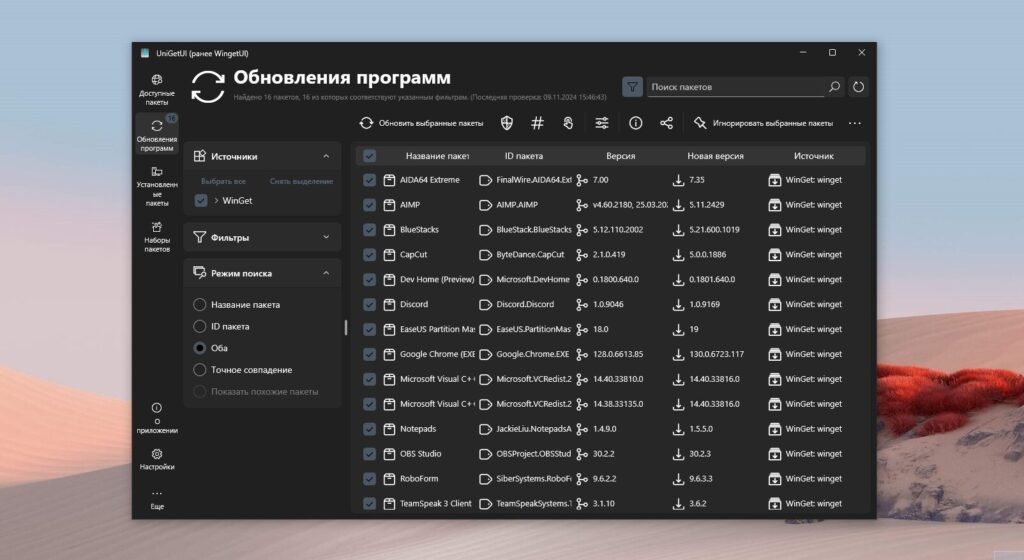Viewport: 1024px width, 560px height.
Task: Expand the WinGet source tree arrow
Action: pos(216,200)
